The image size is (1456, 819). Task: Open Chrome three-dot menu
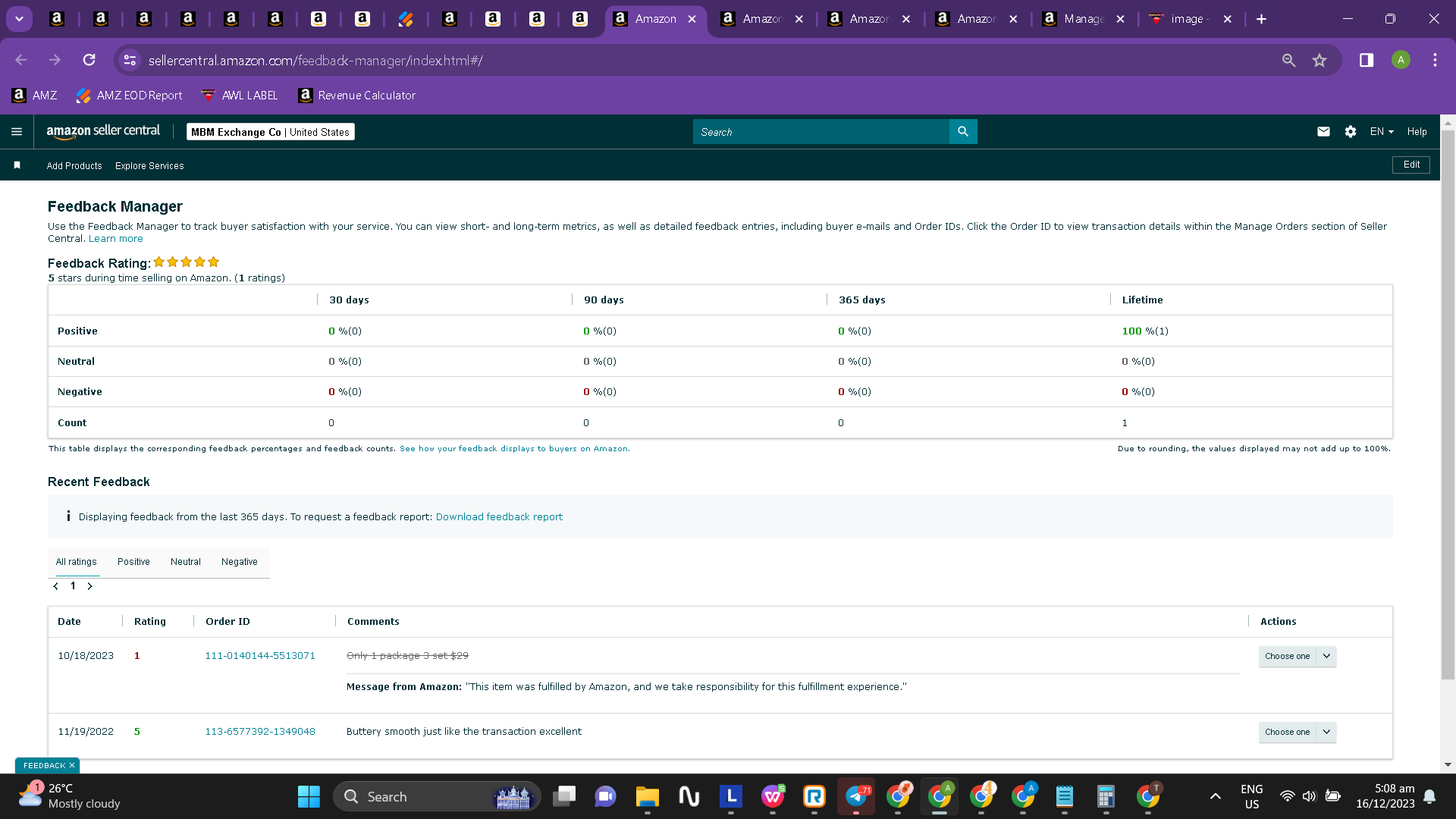click(1435, 60)
